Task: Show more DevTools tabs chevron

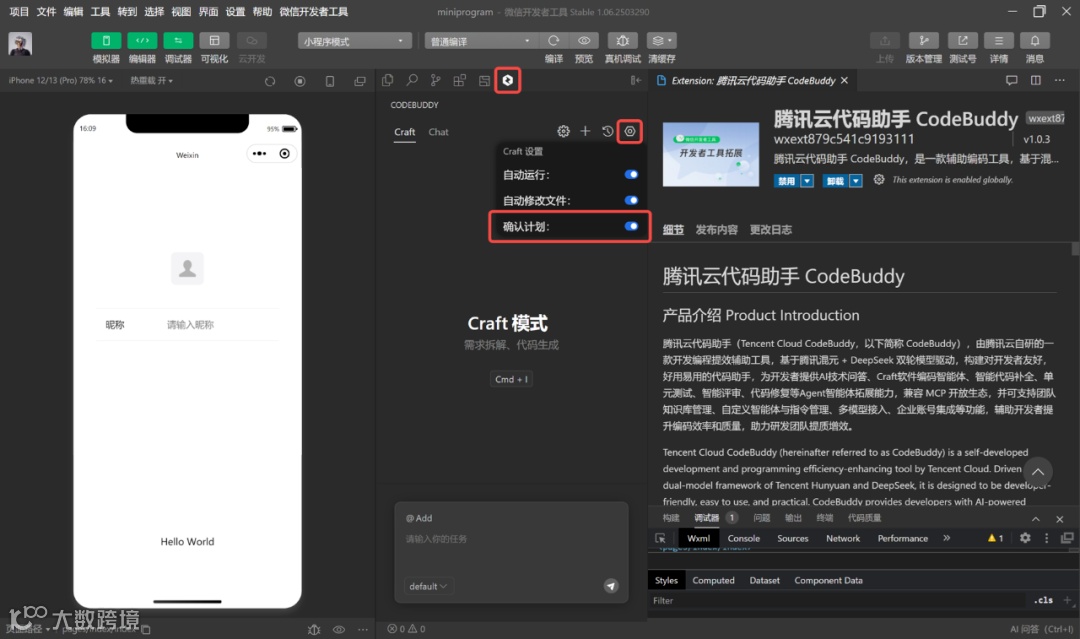Action: 946,538
